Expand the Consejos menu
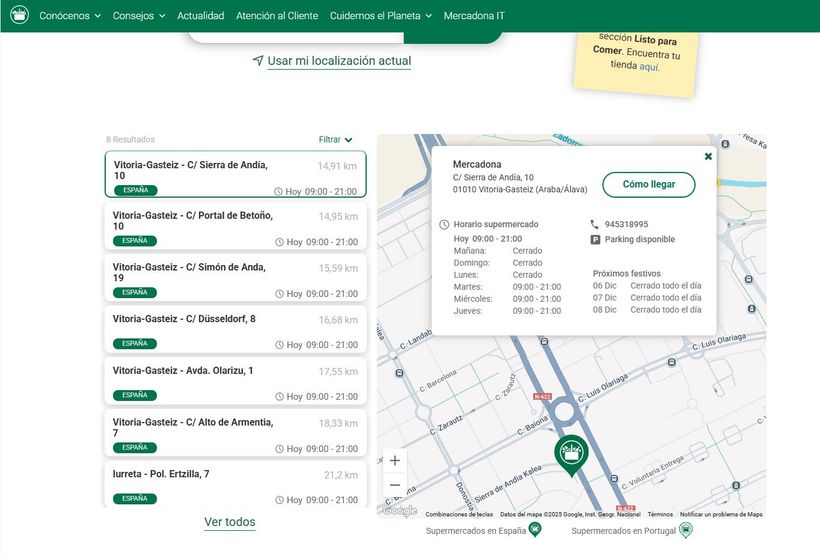 (x=139, y=16)
